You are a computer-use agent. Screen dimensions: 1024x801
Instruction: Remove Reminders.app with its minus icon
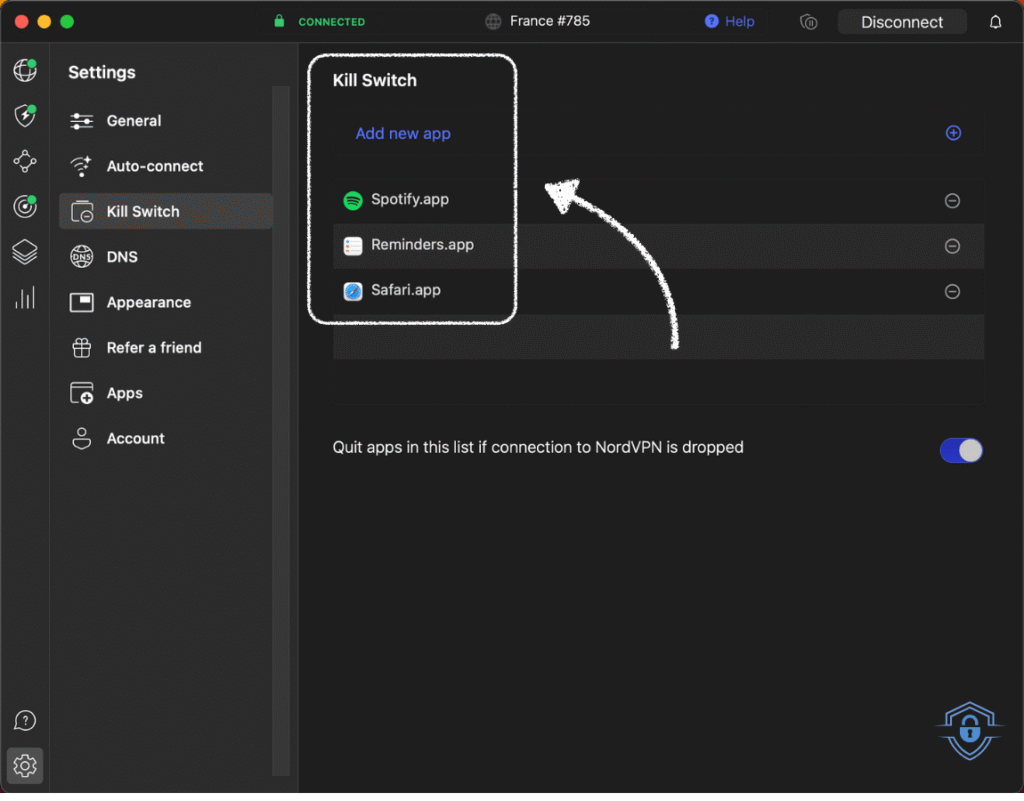tap(952, 246)
